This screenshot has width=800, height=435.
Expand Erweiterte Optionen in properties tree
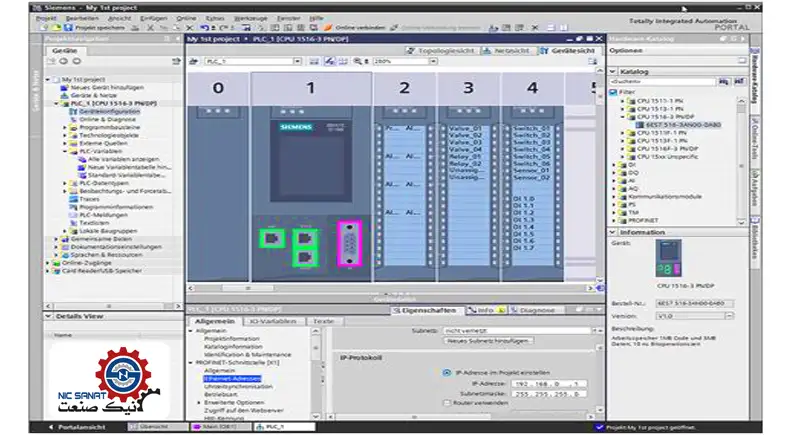coord(199,402)
